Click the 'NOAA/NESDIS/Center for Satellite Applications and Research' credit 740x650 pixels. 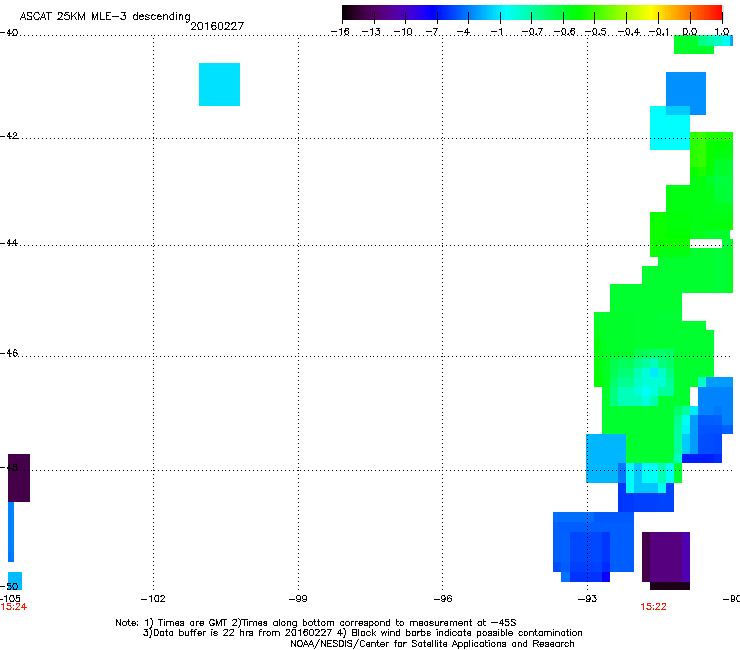432,644
